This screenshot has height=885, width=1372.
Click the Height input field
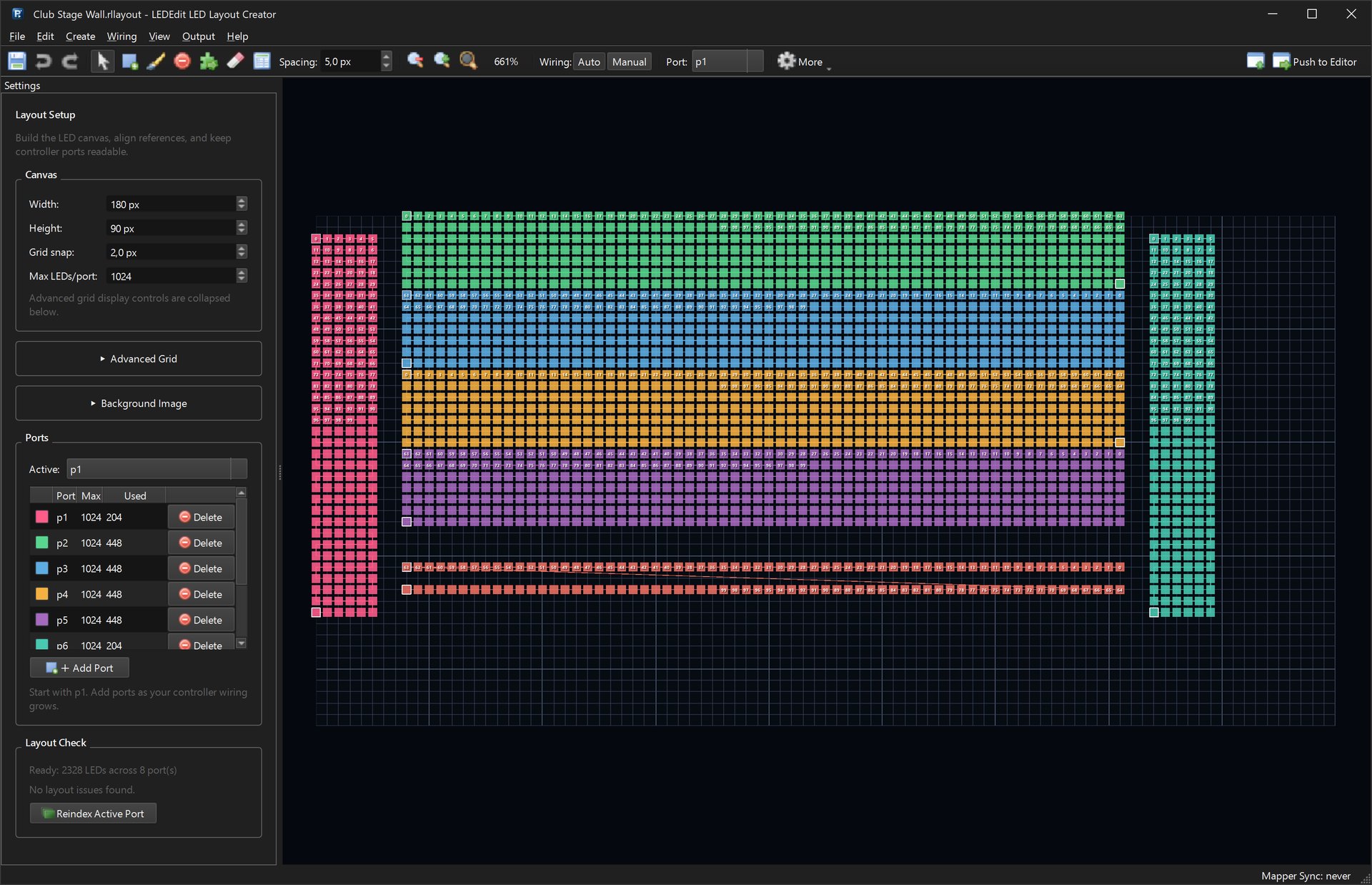tap(171, 228)
